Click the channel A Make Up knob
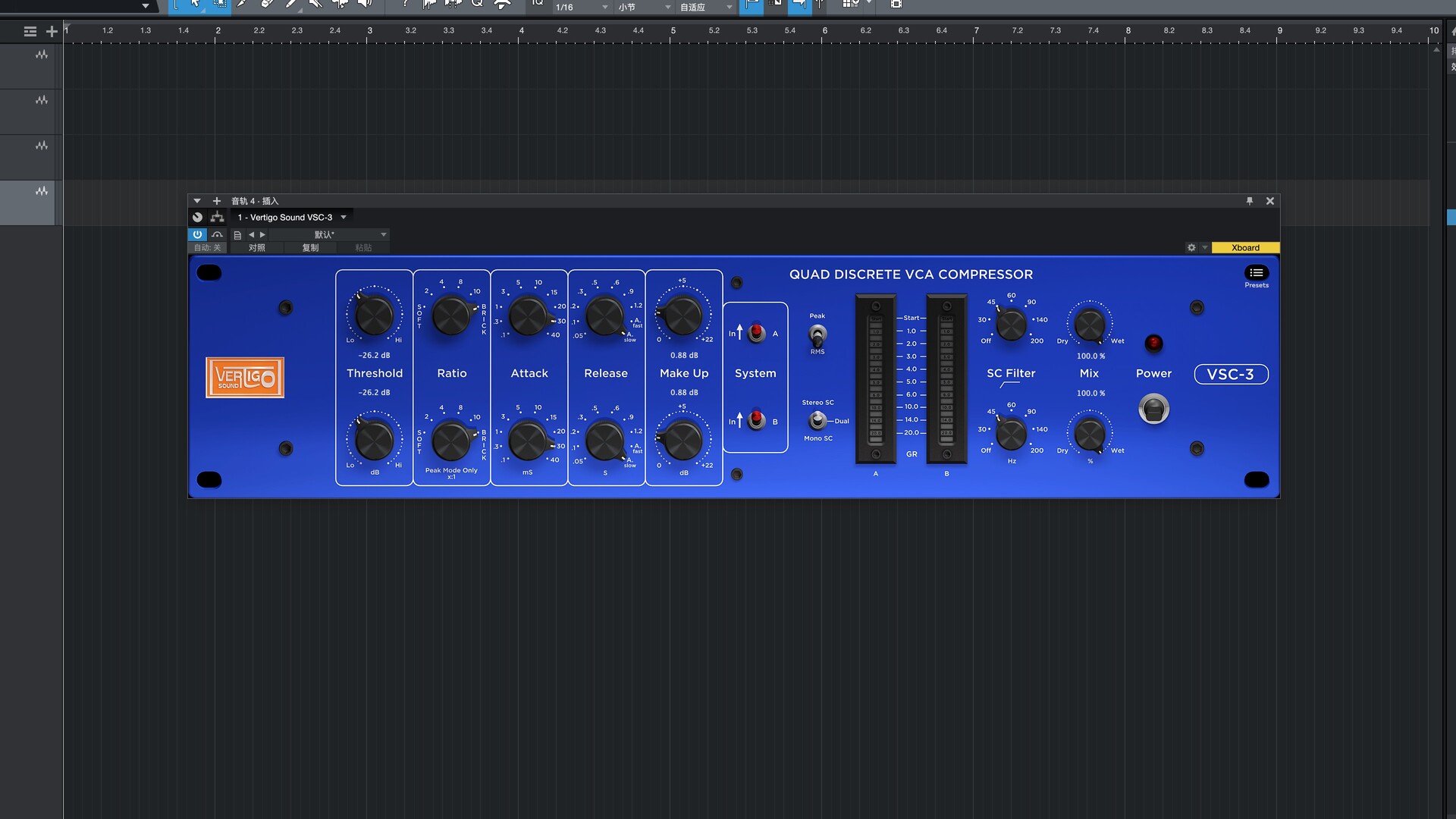 point(683,315)
